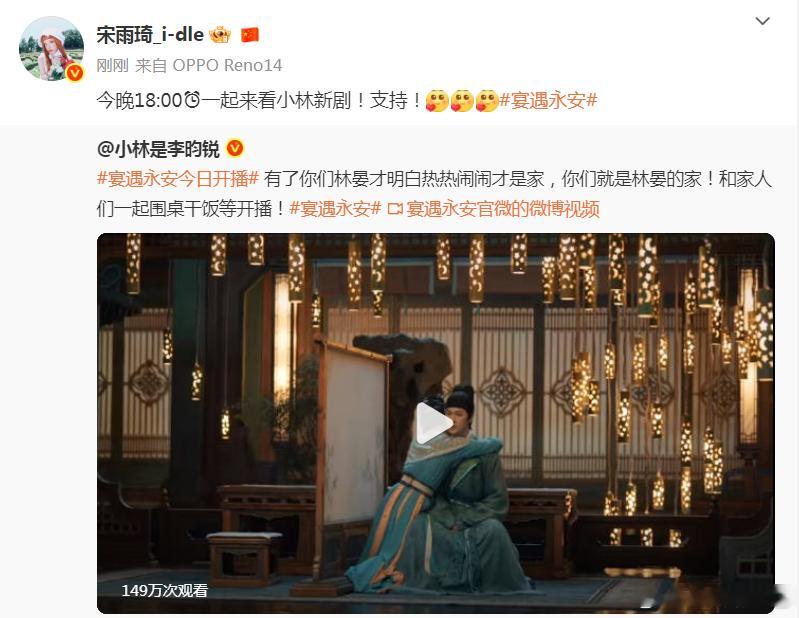Click the 刚刚 post timestamp
Viewport: 799px width, 618px height.
113,65
